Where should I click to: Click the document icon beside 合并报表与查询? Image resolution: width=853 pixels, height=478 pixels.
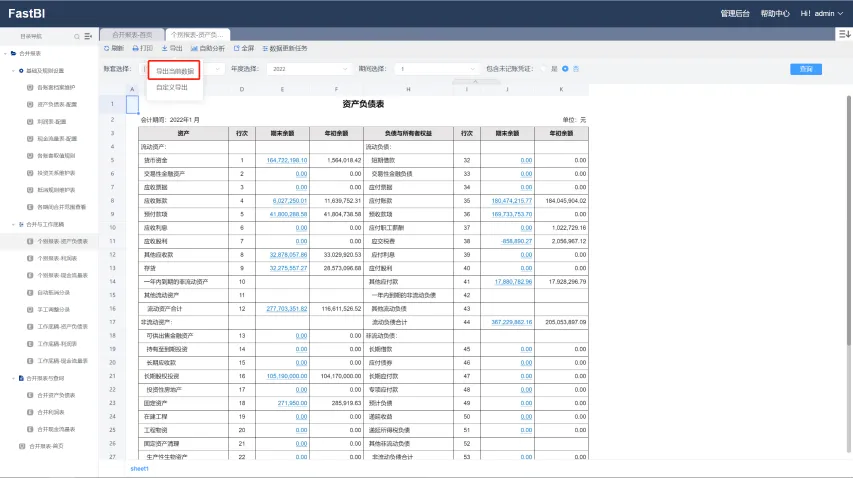tap(21, 378)
